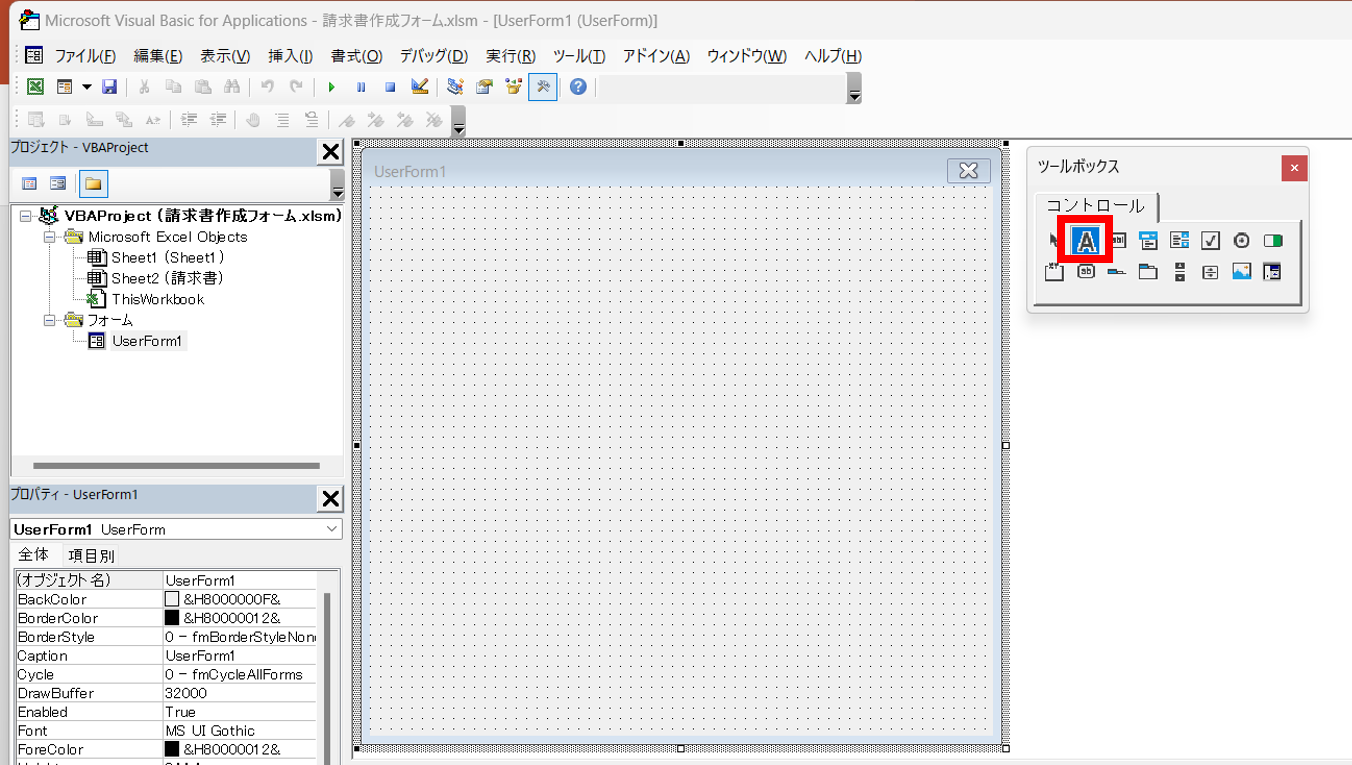Open the 挿入(I) menu
This screenshot has height=765, width=1352.
click(290, 56)
